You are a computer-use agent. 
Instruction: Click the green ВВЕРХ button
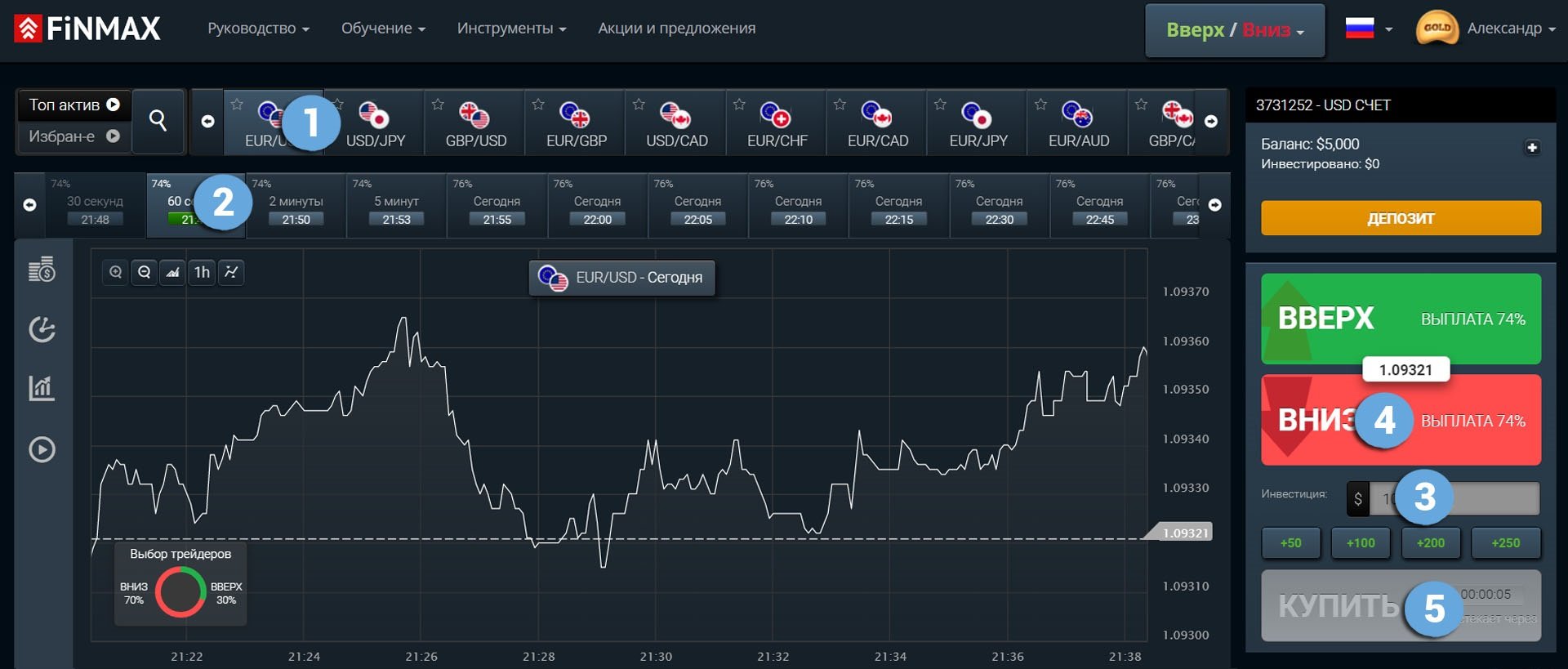1401,319
